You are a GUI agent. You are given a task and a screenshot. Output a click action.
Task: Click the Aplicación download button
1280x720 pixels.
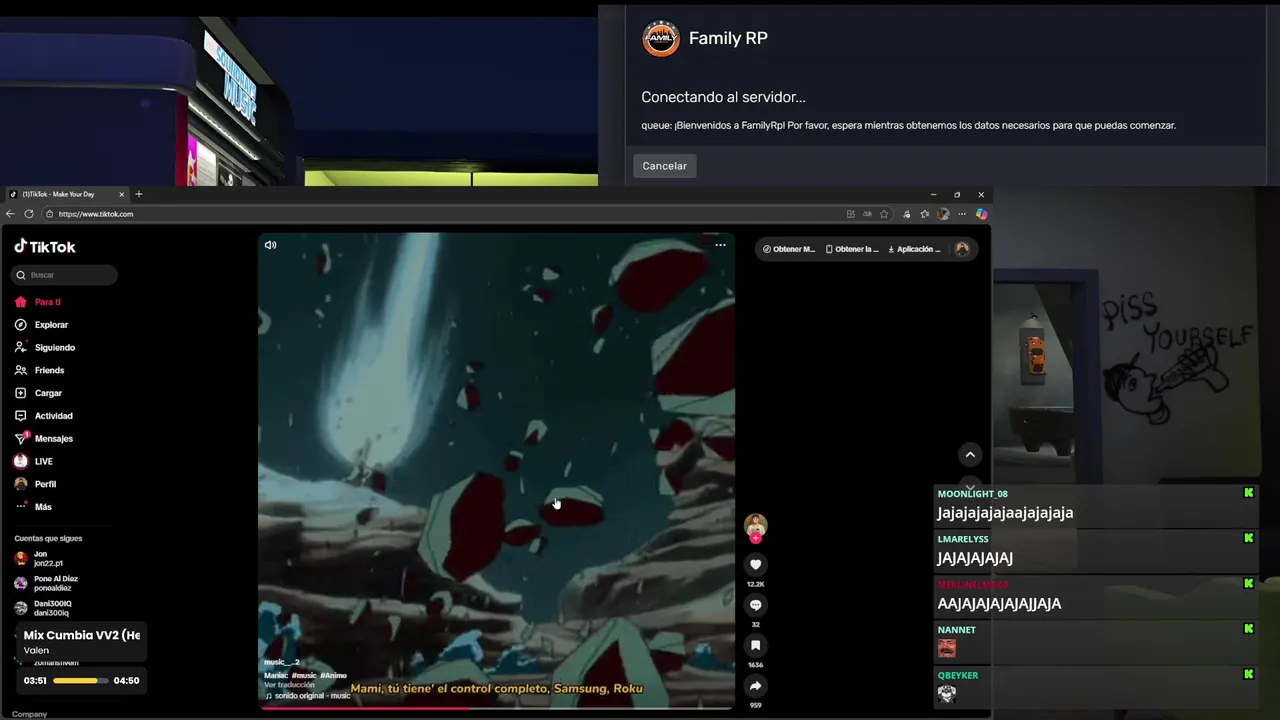pos(914,249)
